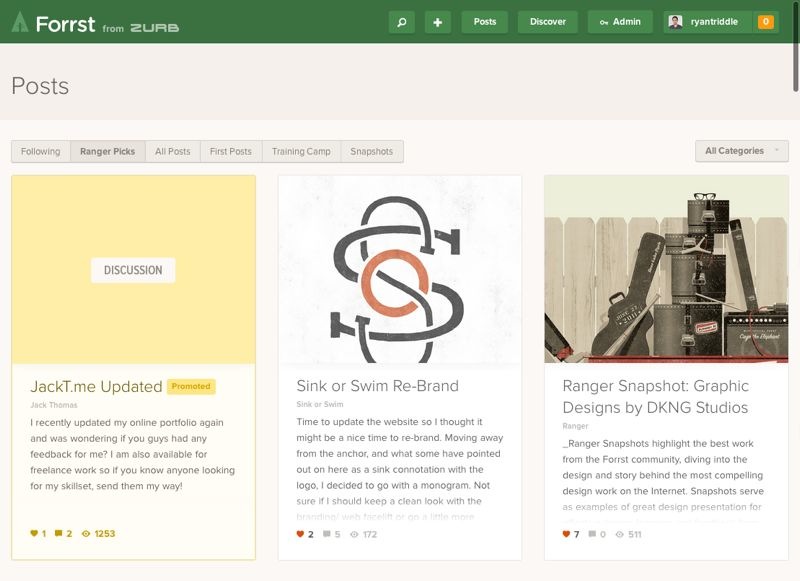Screen dimensions: 800x581
Task: Click the DISCUSSION label thumbnail
Action: (x=133, y=270)
